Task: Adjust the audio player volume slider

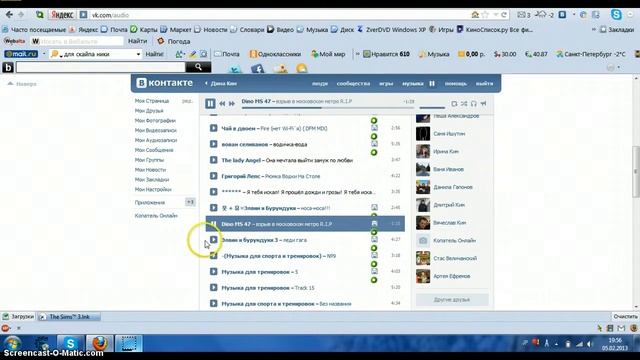Action: [x=432, y=108]
